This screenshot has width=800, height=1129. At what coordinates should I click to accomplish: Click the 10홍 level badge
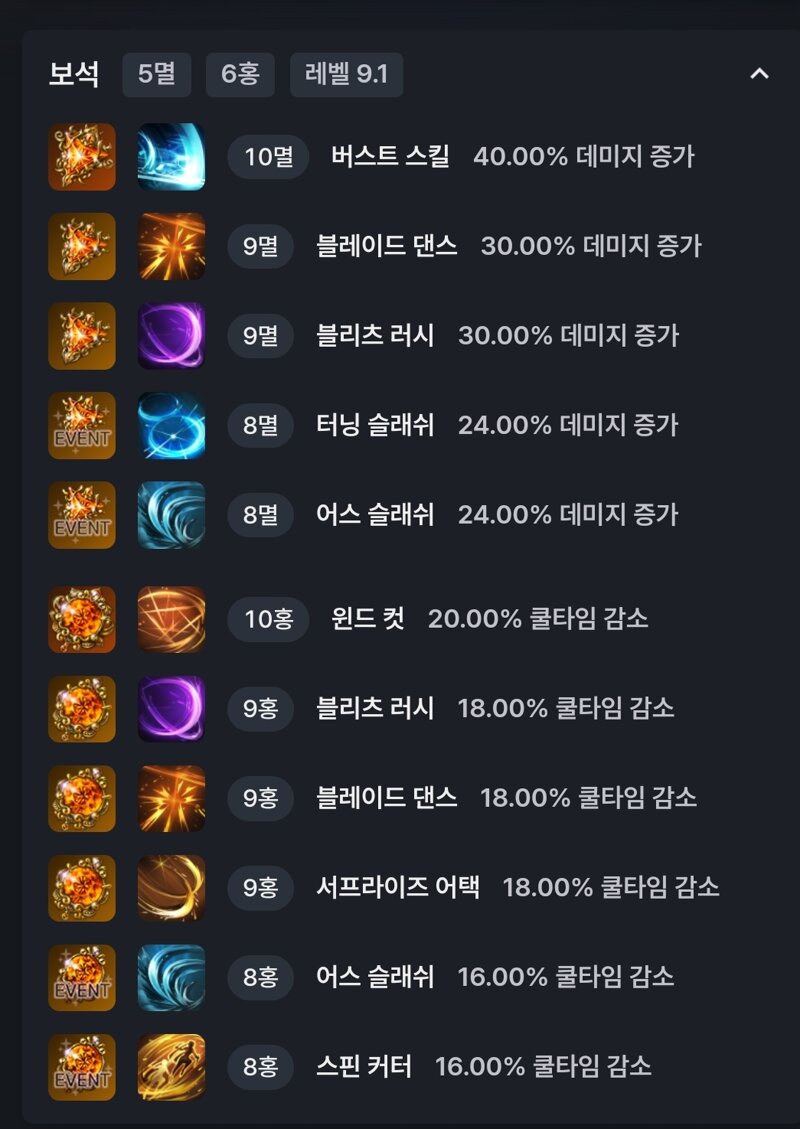click(269, 619)
